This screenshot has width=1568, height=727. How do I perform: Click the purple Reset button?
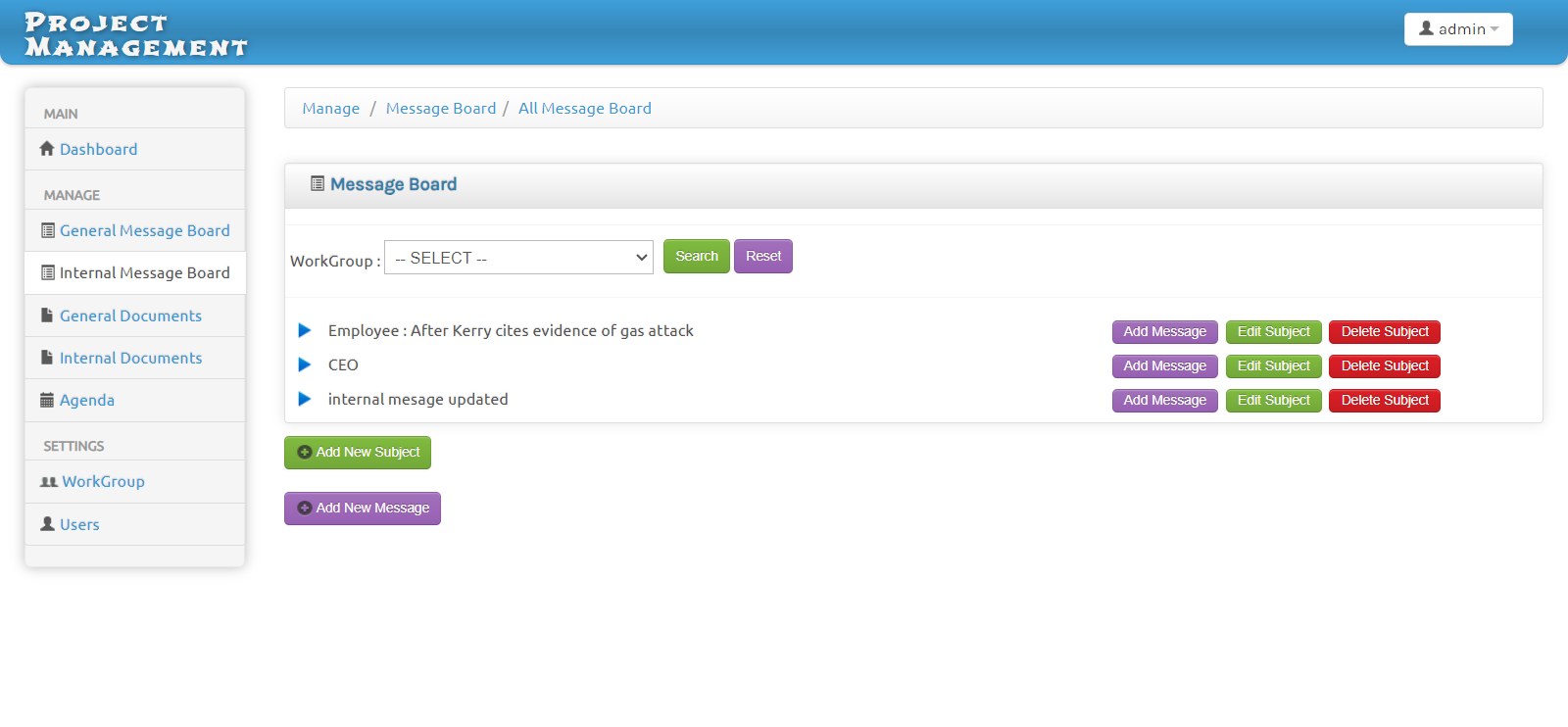click(x=763, y=257)
